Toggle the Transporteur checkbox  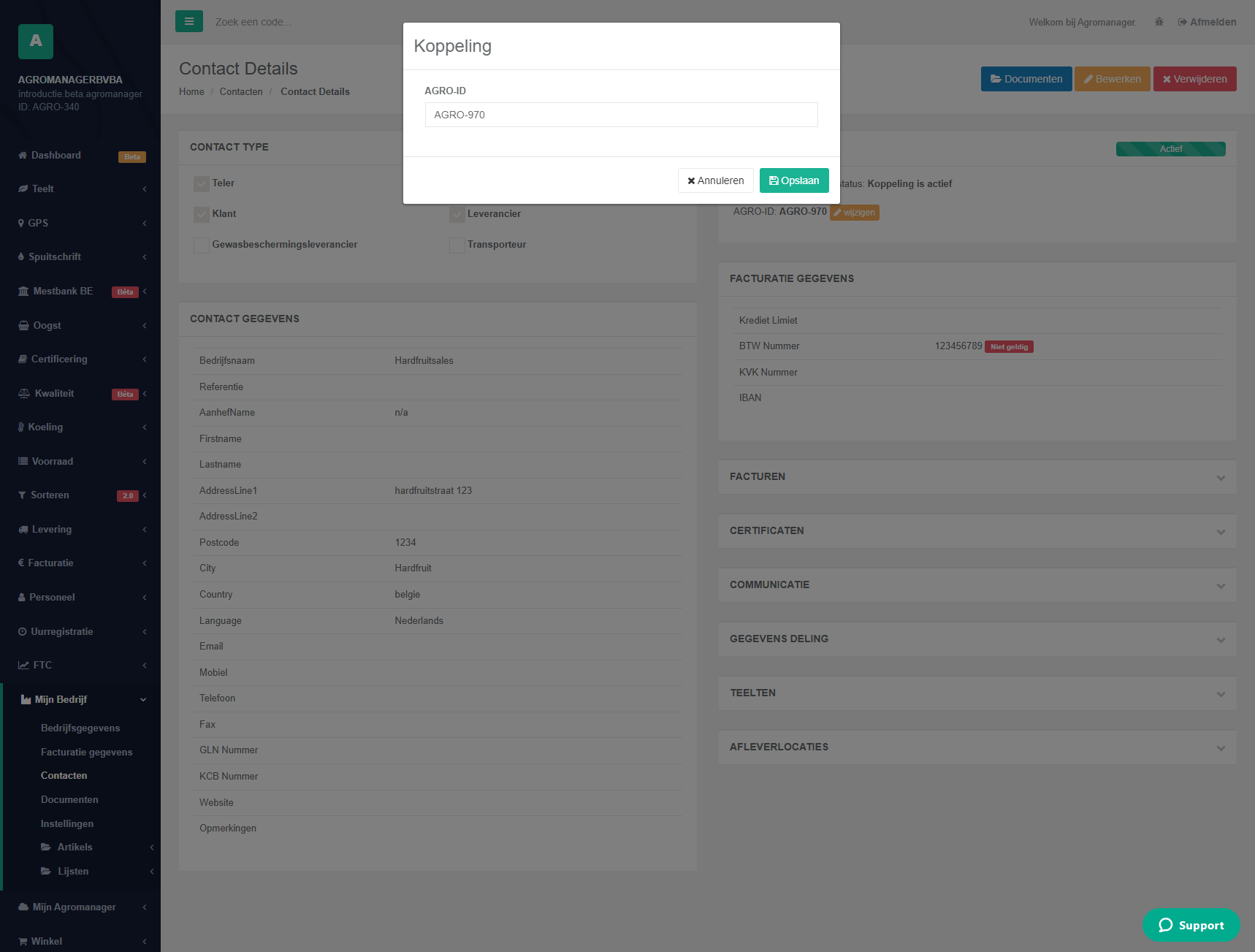(x=457, y=245)
